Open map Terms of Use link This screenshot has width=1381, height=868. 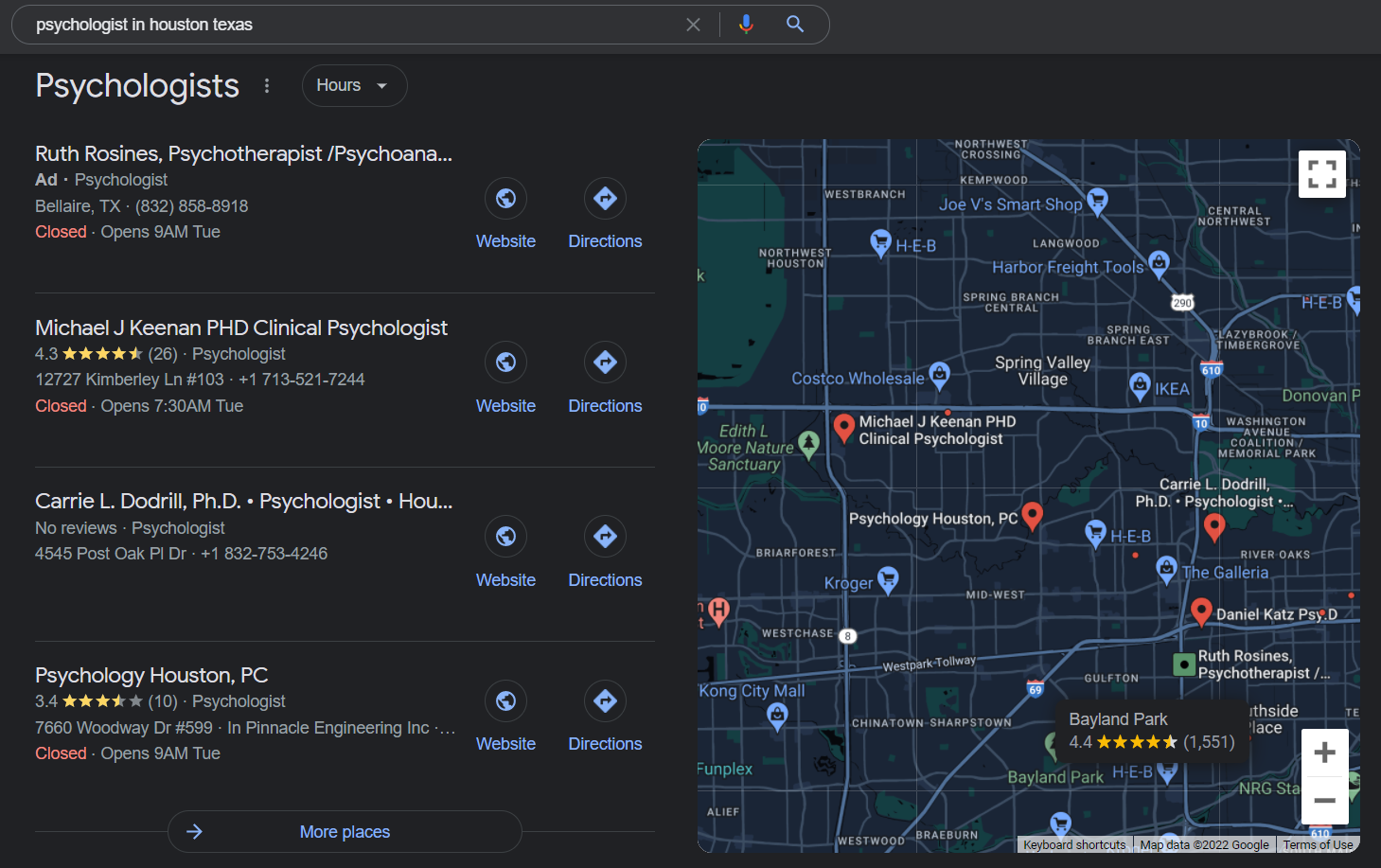(1318, 844)
